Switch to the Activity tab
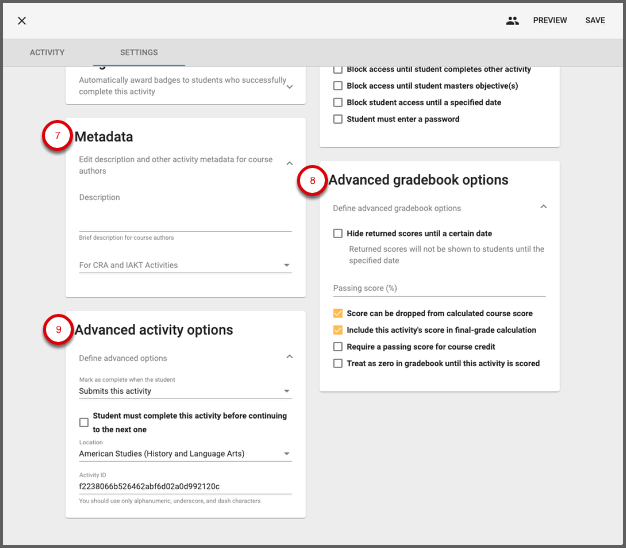Image resolution: width=626 pixels, height=548 pixels. click(x=47, y=52)
